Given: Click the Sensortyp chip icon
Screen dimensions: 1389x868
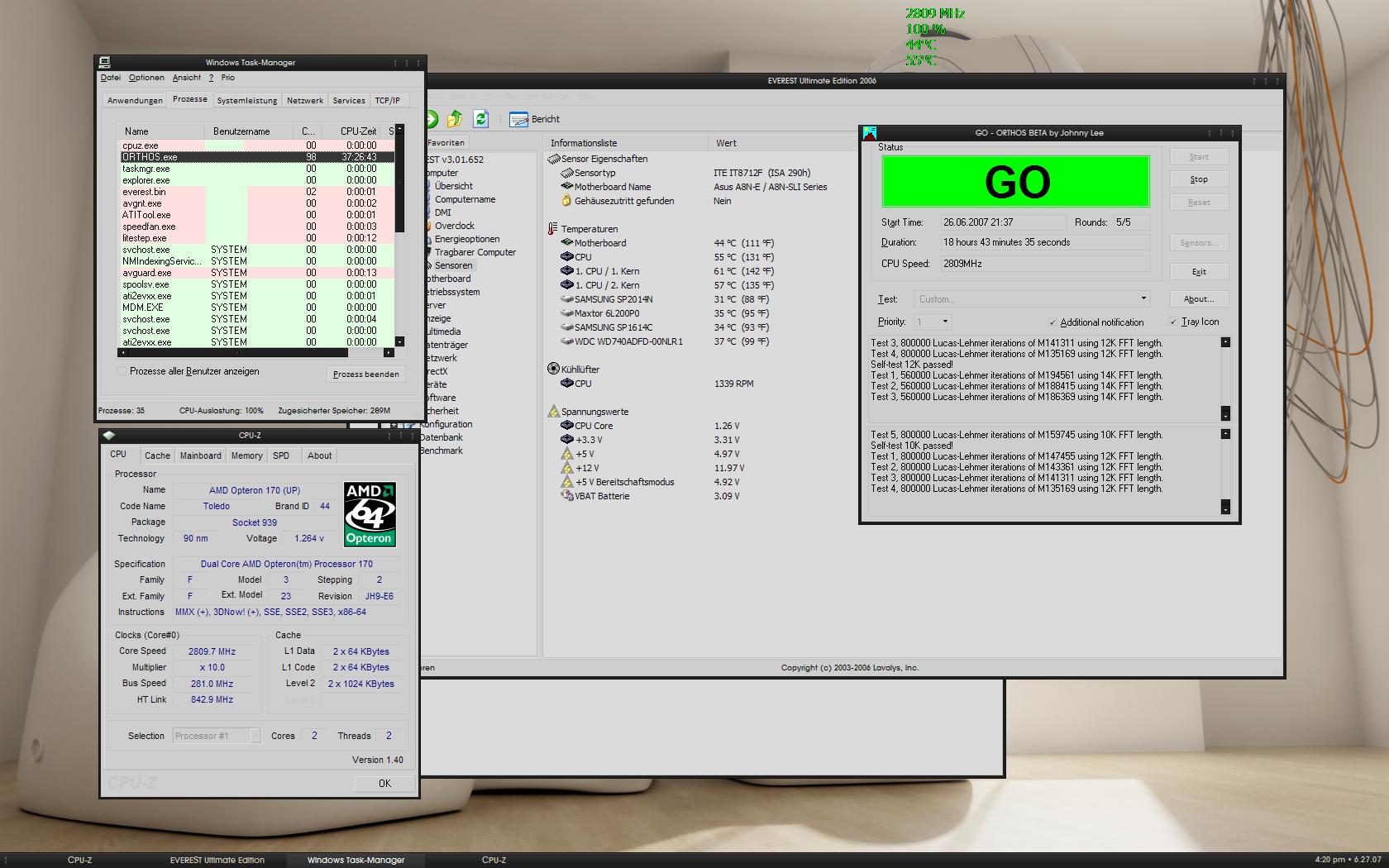Looking at the screenshot, I should click(566, 173).
